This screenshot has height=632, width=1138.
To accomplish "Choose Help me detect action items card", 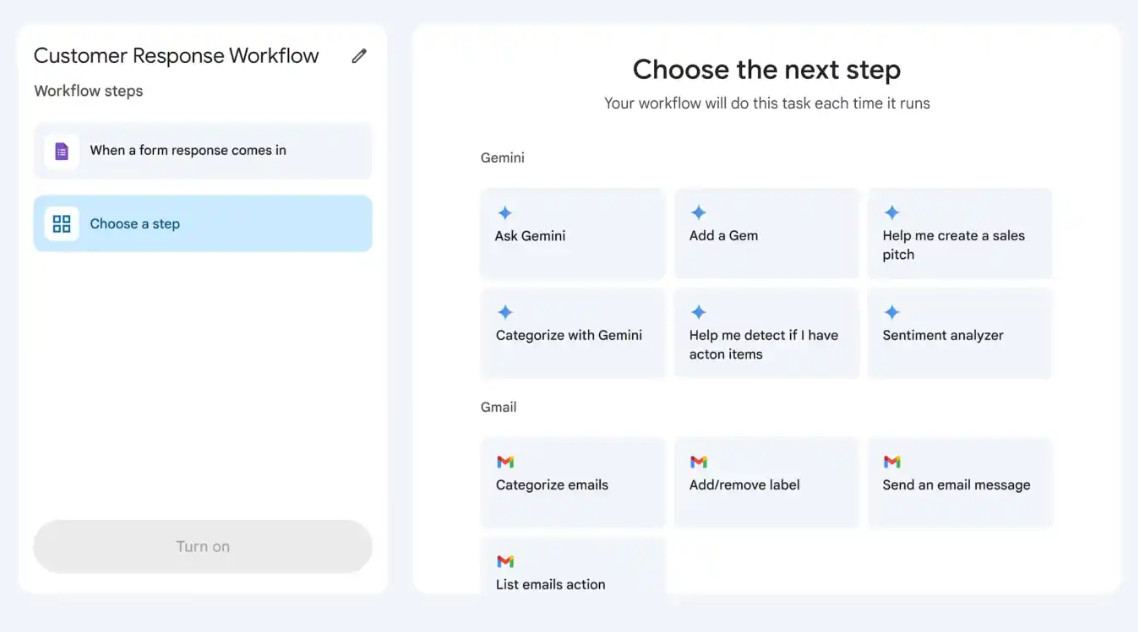I will [766, 333].
